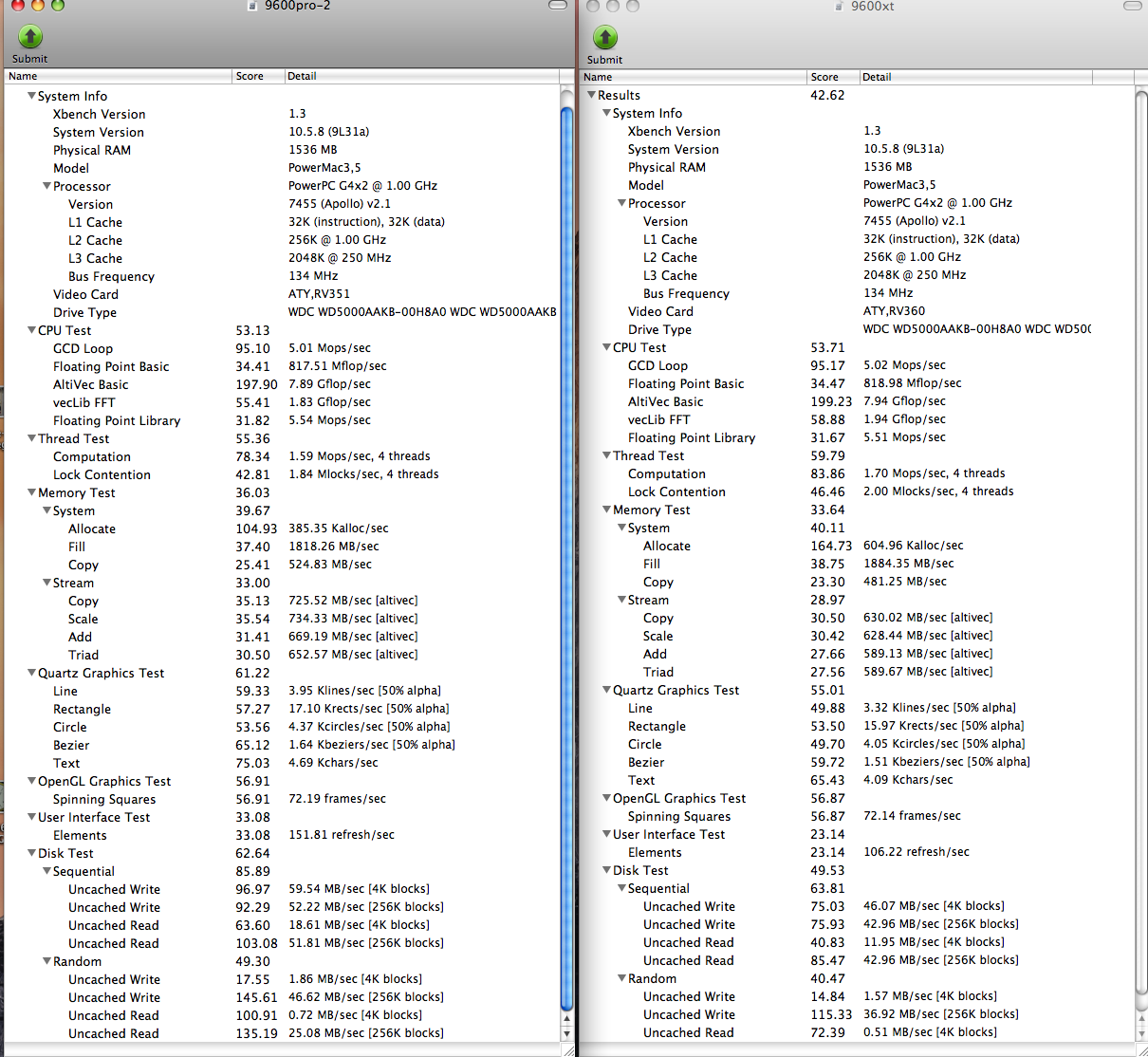Select L3 Cache row in 9600pro-2 window

coord(282,258)
